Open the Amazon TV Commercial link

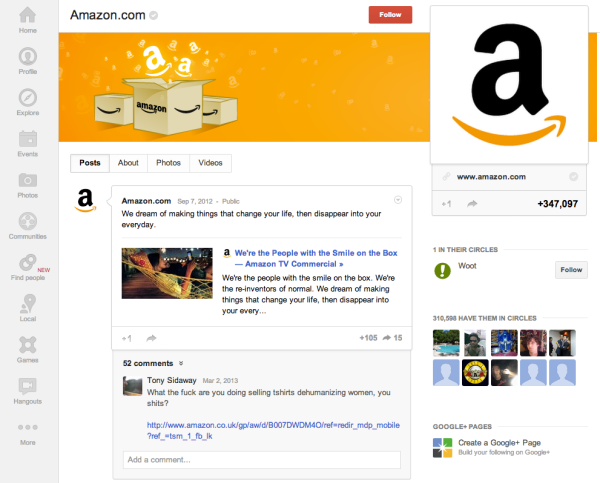(316, 258)
